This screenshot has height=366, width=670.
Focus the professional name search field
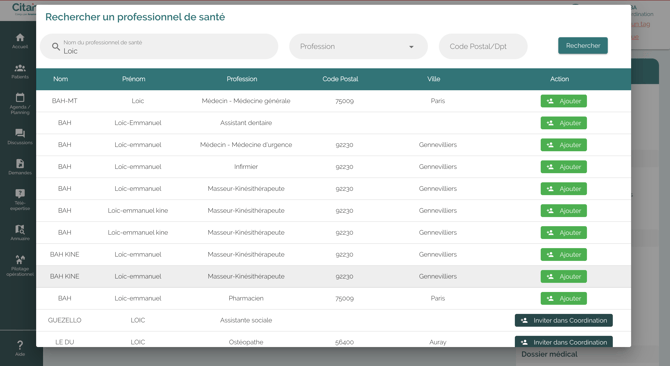point(159,47)
